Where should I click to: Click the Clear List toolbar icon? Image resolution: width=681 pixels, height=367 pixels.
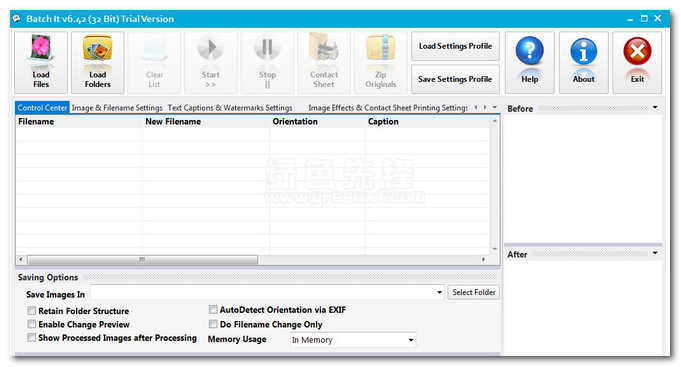click(154, 62)
